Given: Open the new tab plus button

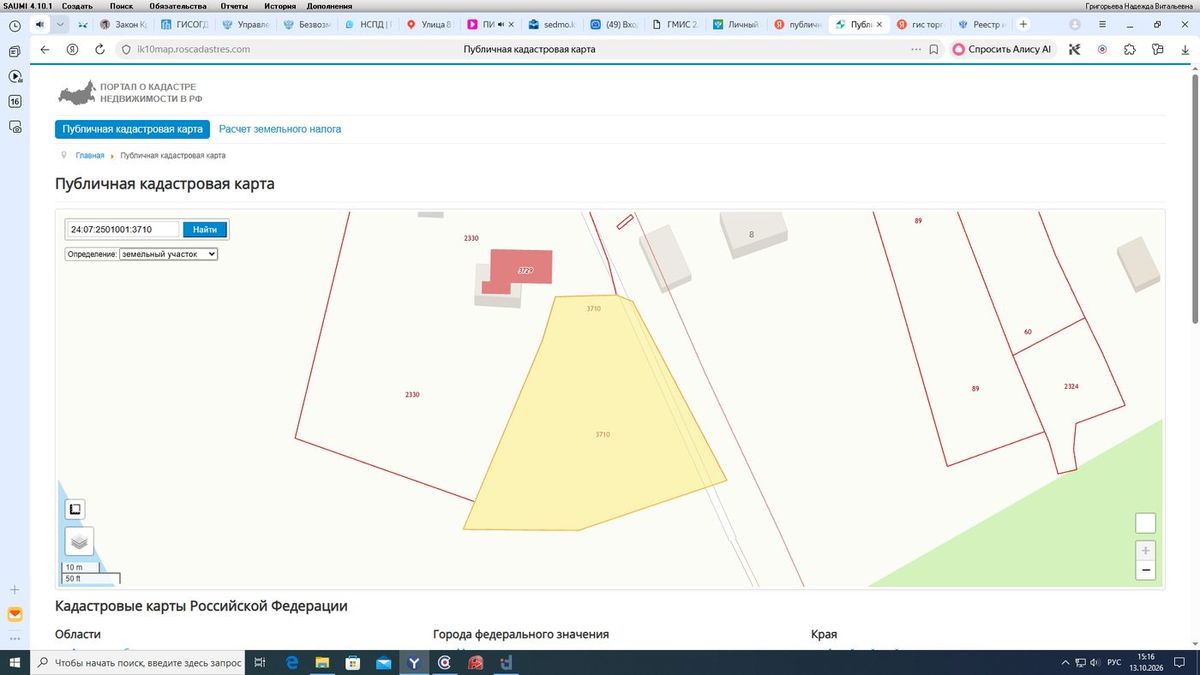Looking at the screenshot, I should tap(1023, 24).
